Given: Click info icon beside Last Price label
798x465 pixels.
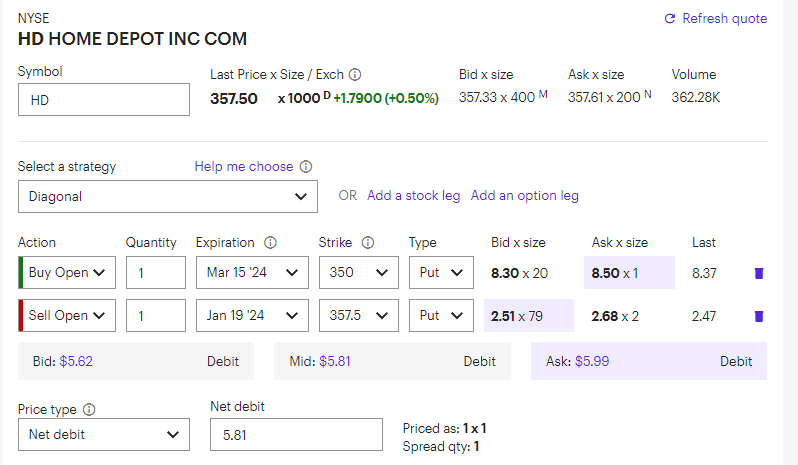Looking at the screenshot, I should [x=355, y=75].
